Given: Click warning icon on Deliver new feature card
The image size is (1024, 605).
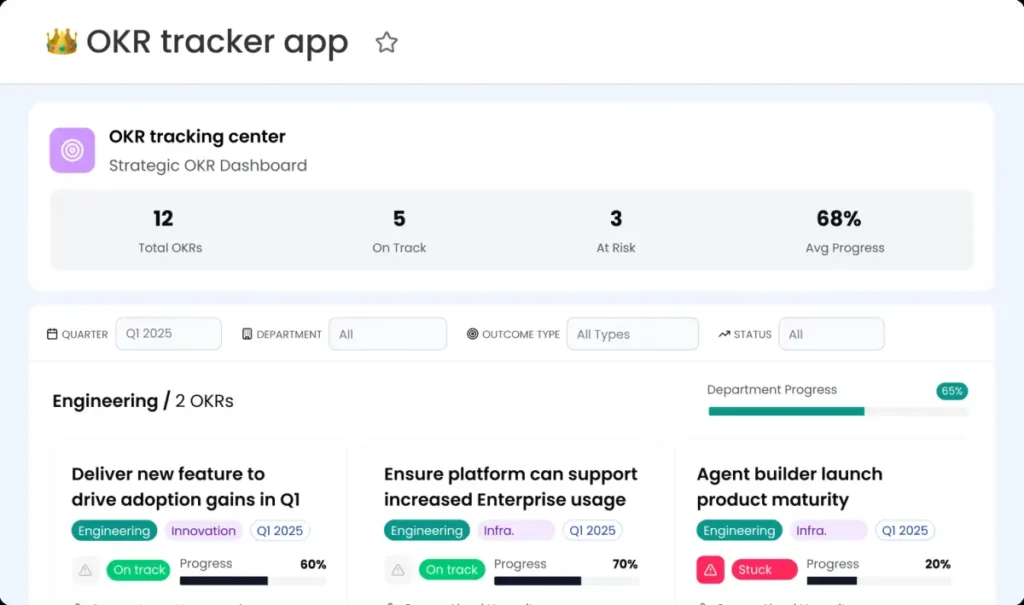Looking at the screenshot, I should 86,570.
